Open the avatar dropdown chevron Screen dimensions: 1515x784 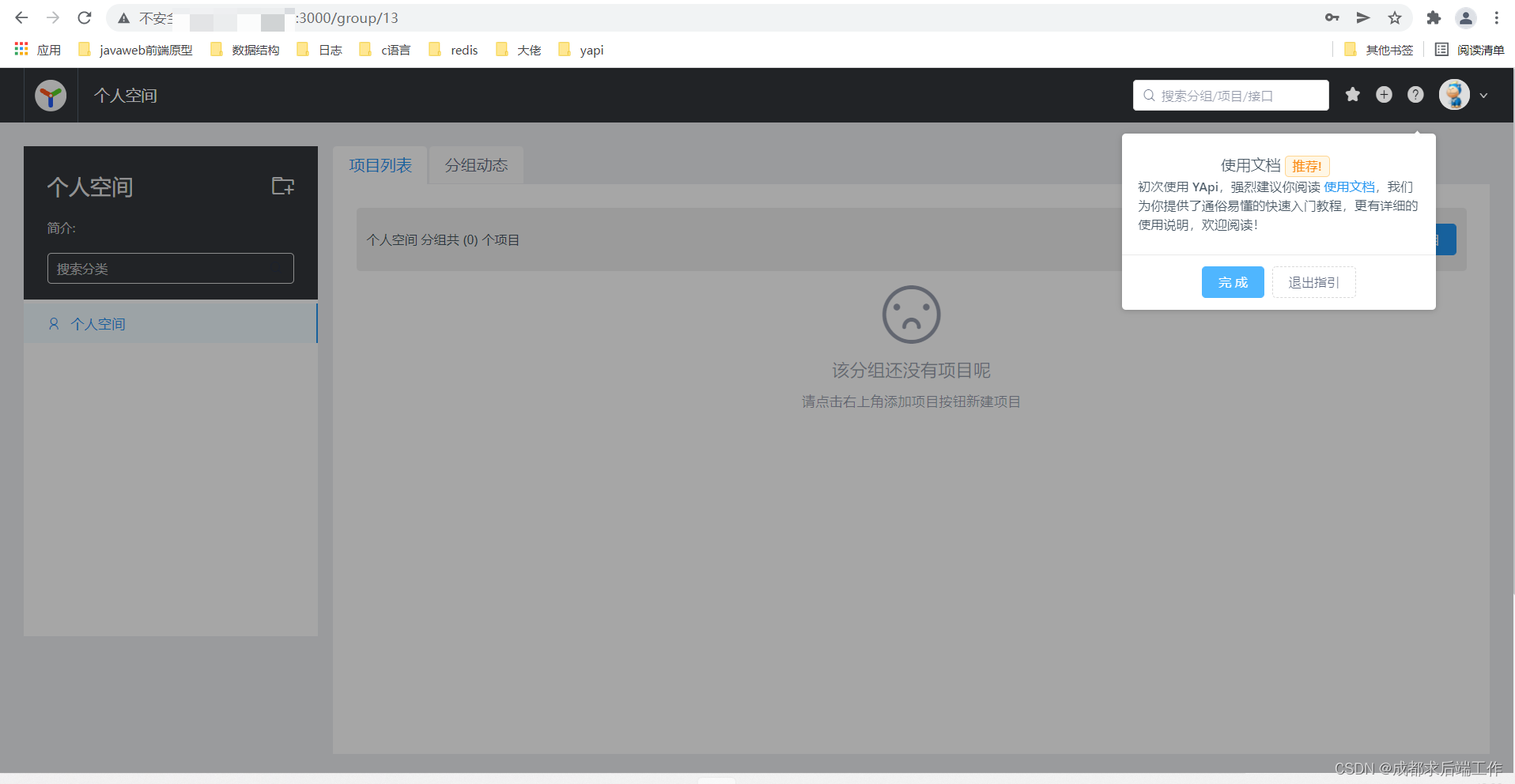pos(1483,95)
